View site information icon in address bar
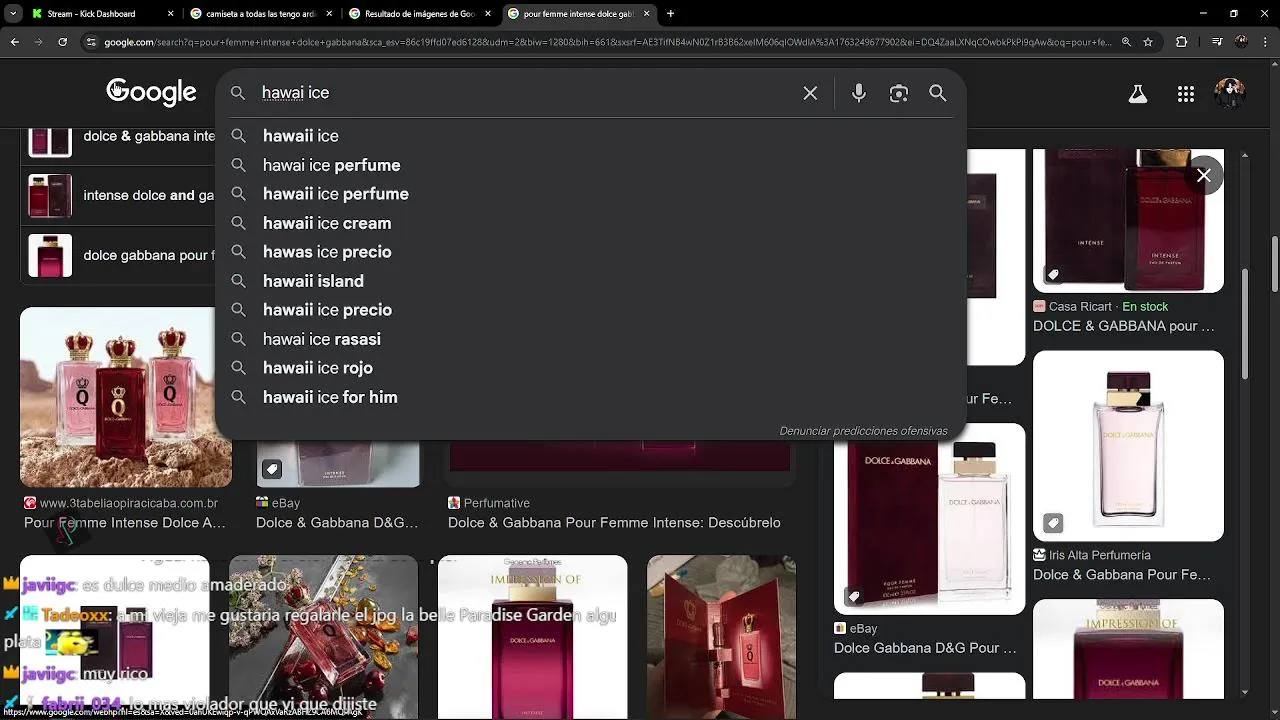The image size is (1280, 720). tap(91, 42)
